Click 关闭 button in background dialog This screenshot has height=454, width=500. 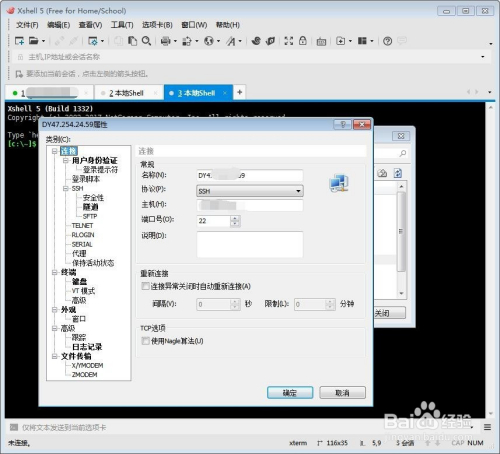point(389,313)
